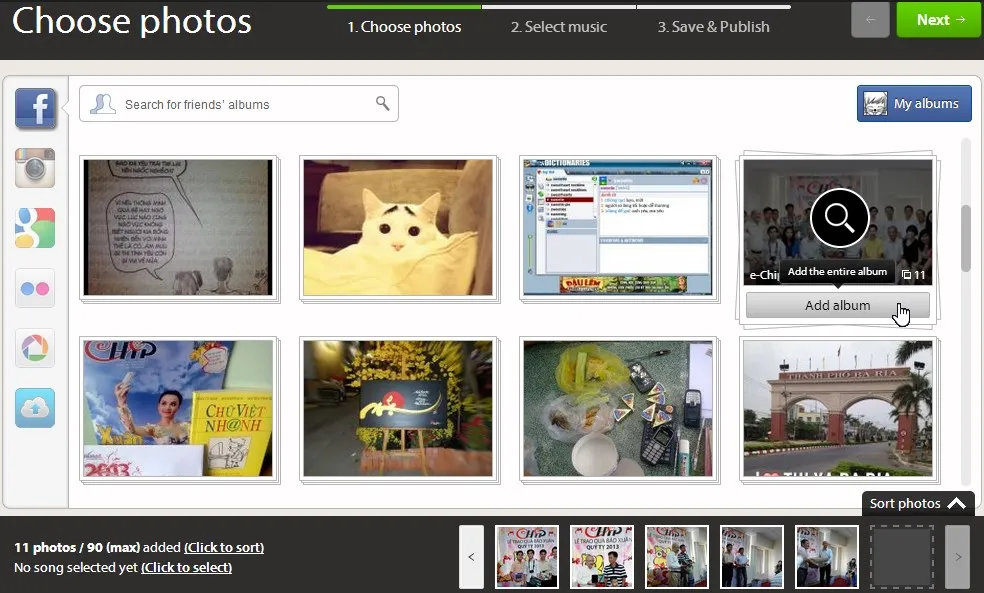Advance the bottom filmstrip with the right arrow
The width and height of the screenshot is (984, 593).
coord(956,556)
